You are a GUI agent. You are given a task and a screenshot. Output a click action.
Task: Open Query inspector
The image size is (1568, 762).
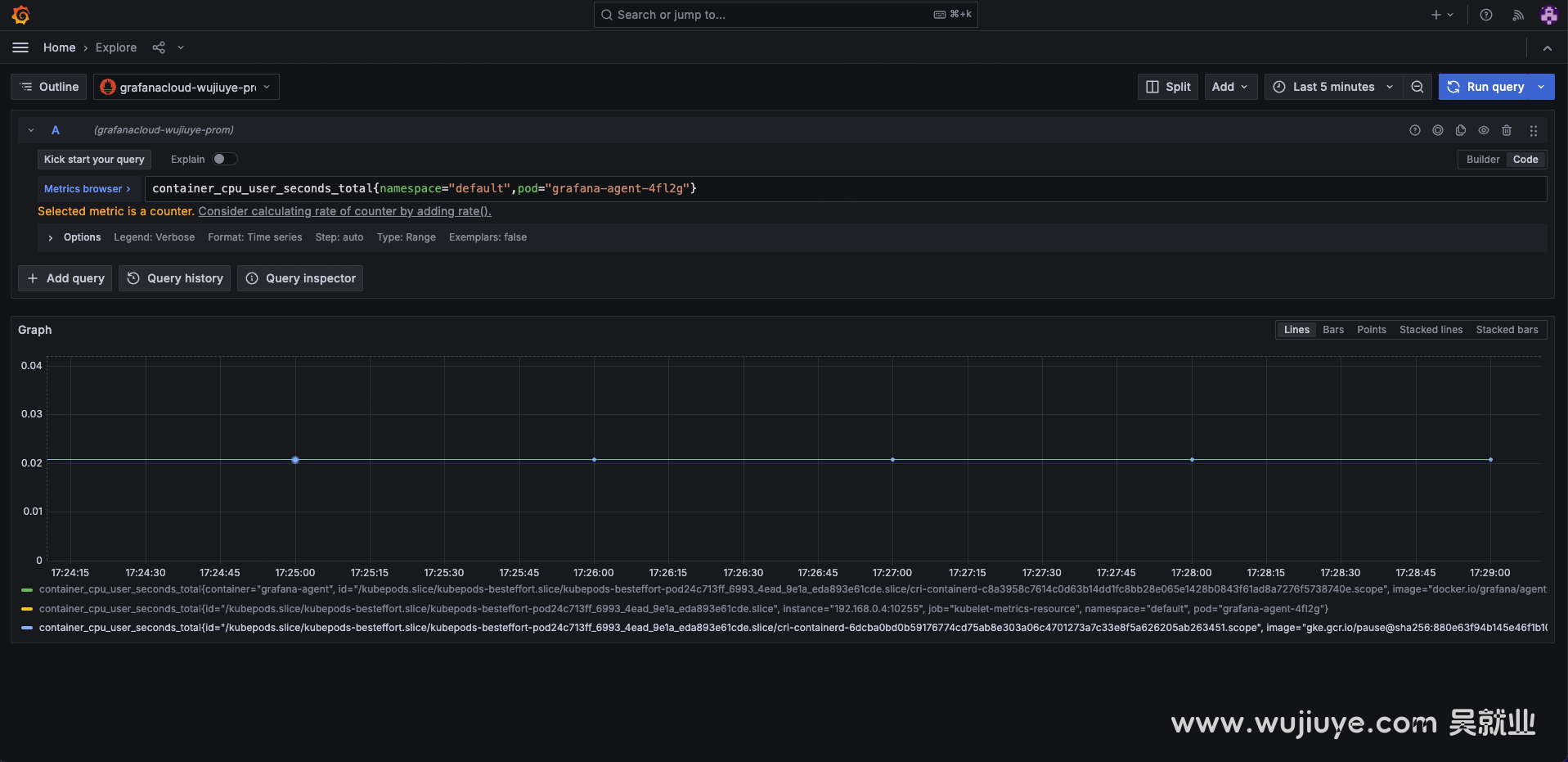point(300,278)
